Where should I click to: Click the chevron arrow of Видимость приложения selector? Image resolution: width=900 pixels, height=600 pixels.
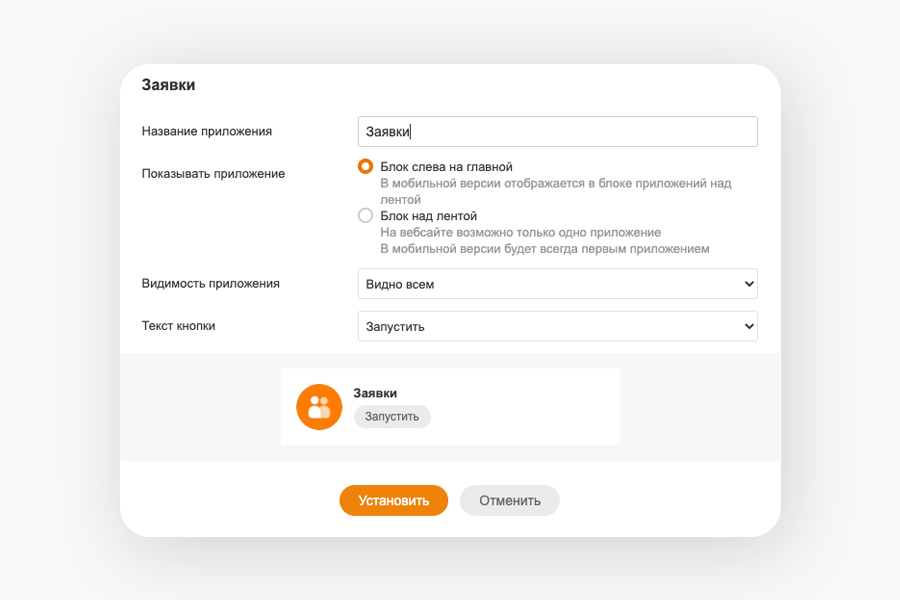(x=748, y=284)
